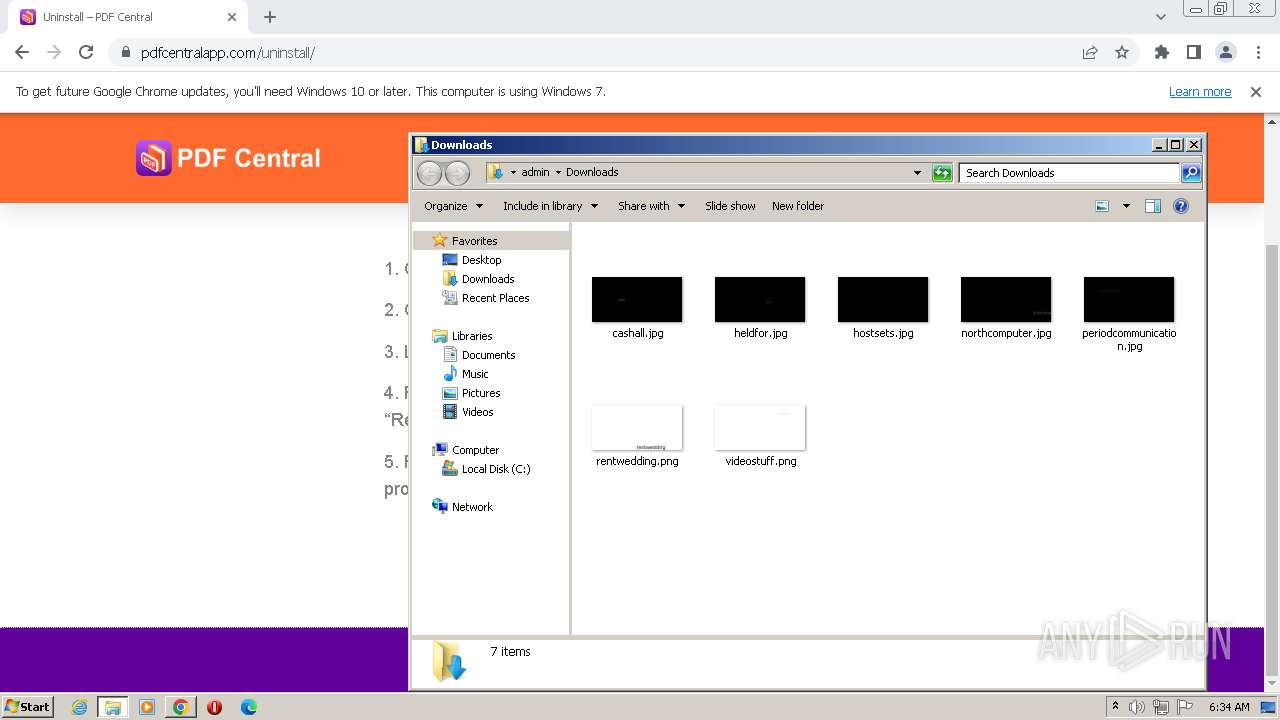Click Slide show in toolbar
Screen dimensions: 1280x720
tap(730, 206)
